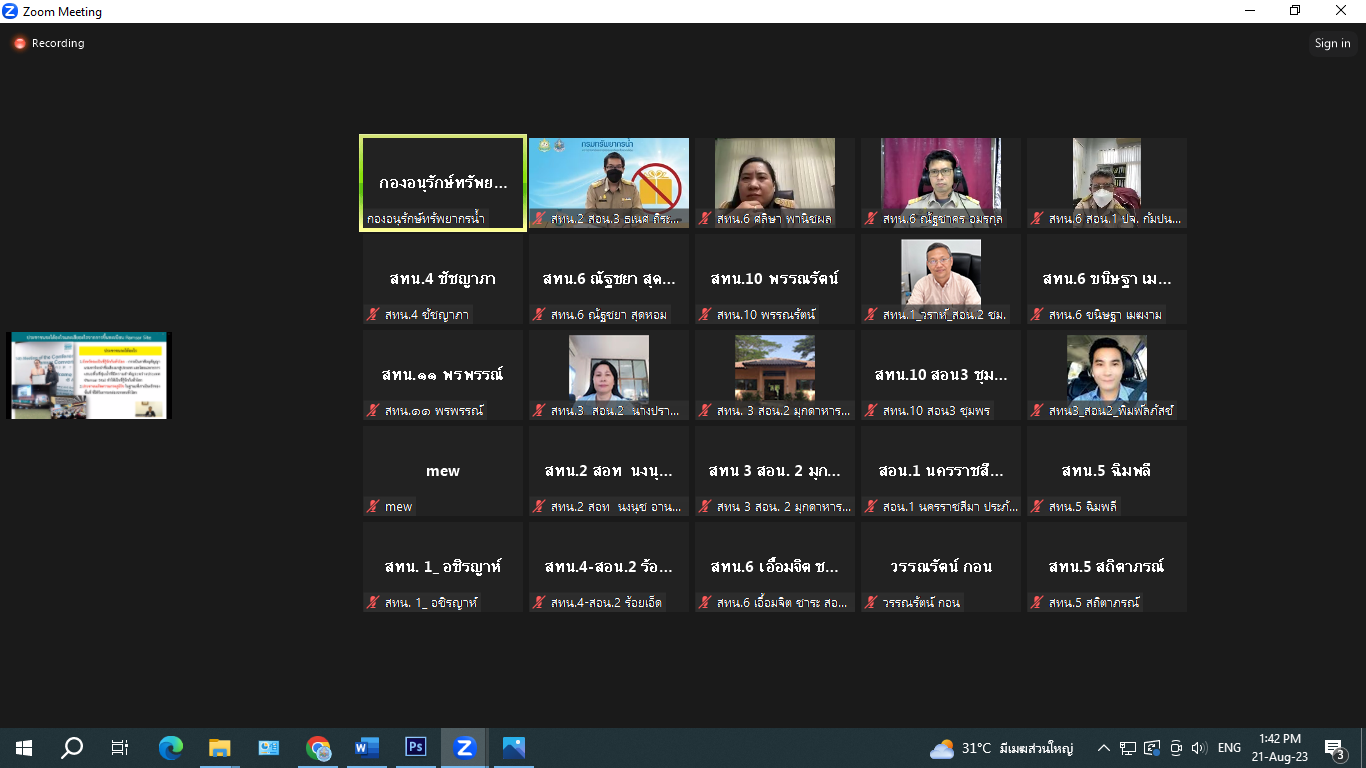
Task: Click muted mic icon on สทน.4 ชัชญาภา
Action: pos(373,315)
